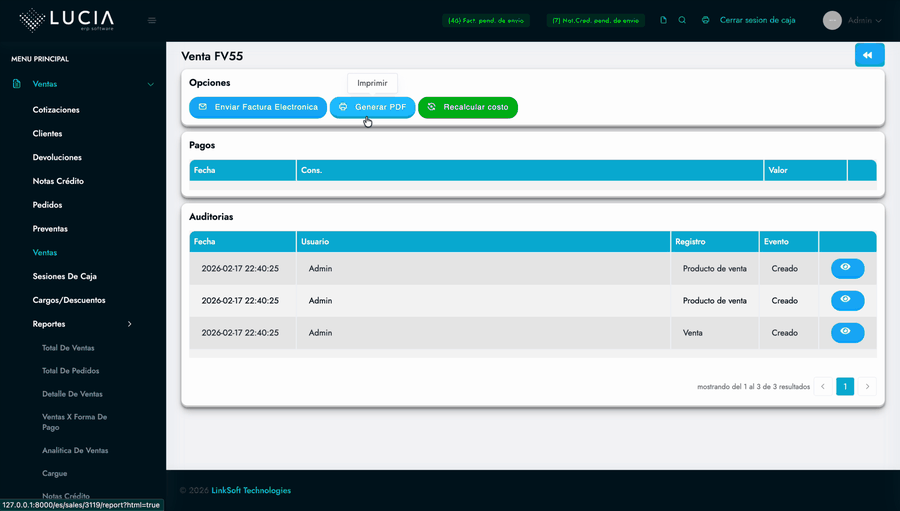Viewport: 900px width, 511px height.
Task: Click the LinkSoft Technologies footer link
Action: coord(251,491)
